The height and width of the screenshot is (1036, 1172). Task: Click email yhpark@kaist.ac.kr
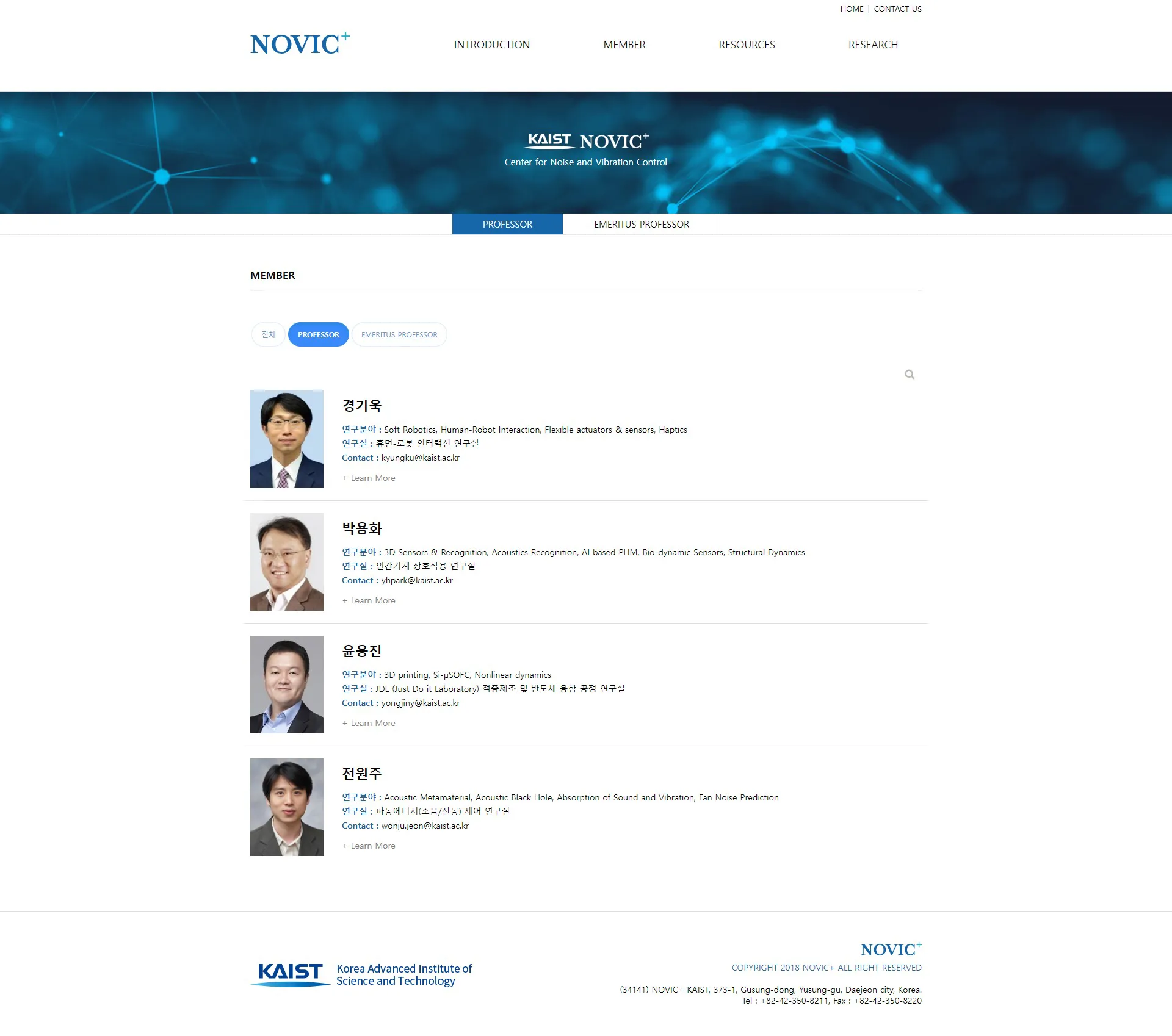[417, 580]
